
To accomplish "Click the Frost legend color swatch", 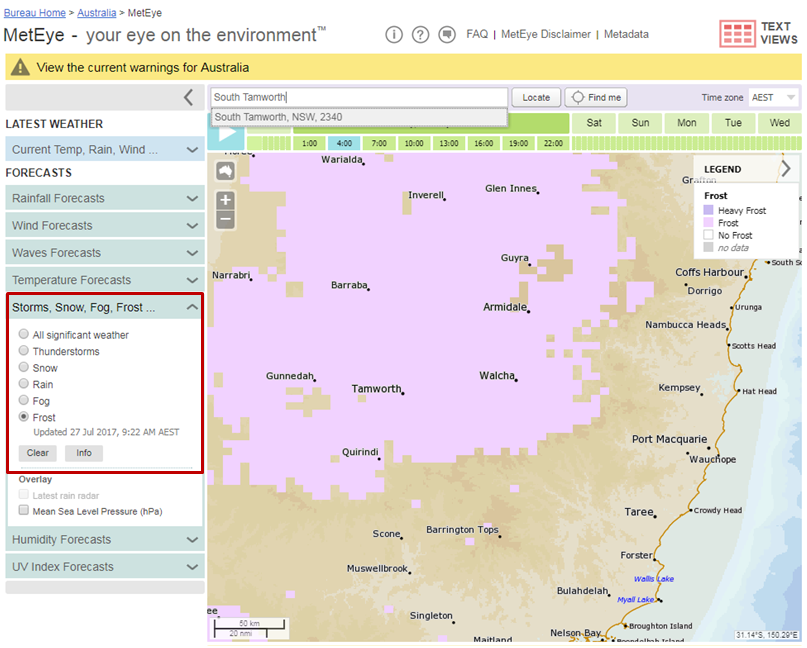I will 708,222.
